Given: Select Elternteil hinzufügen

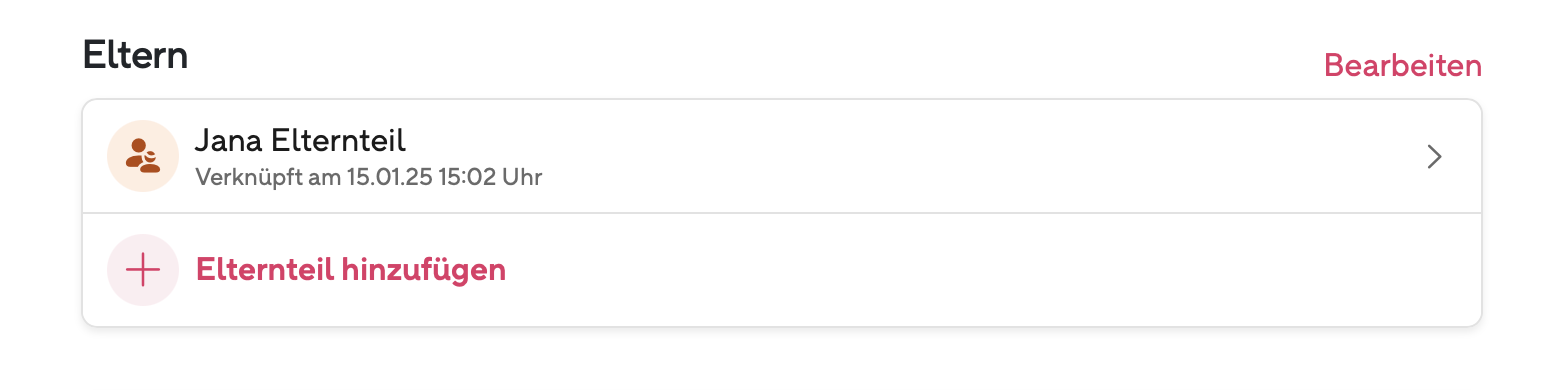Looking at the screenshot, I should pyautogui.click(x=781, y=270).
